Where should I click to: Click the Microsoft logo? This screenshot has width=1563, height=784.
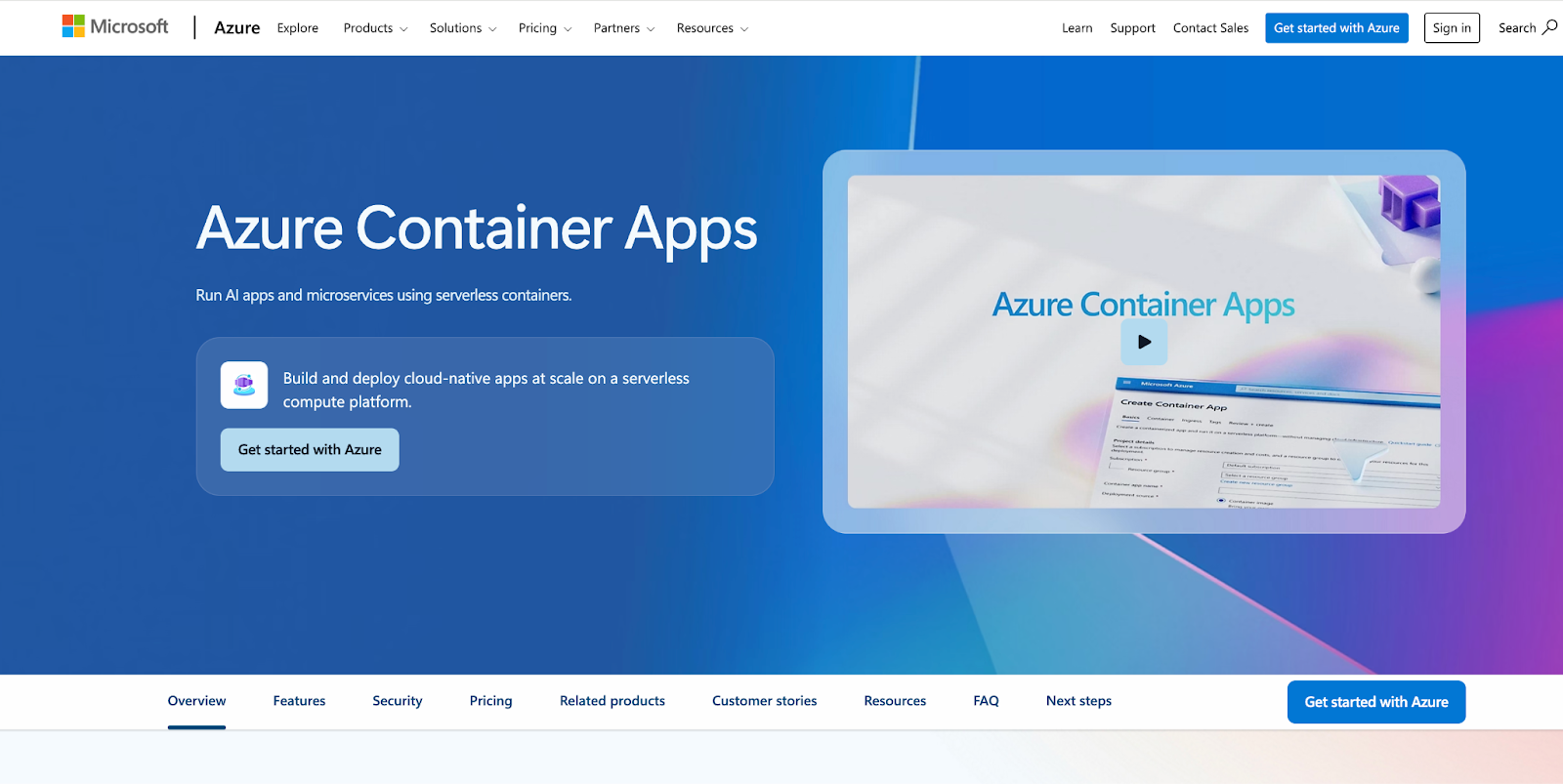[x=115, y=26]
